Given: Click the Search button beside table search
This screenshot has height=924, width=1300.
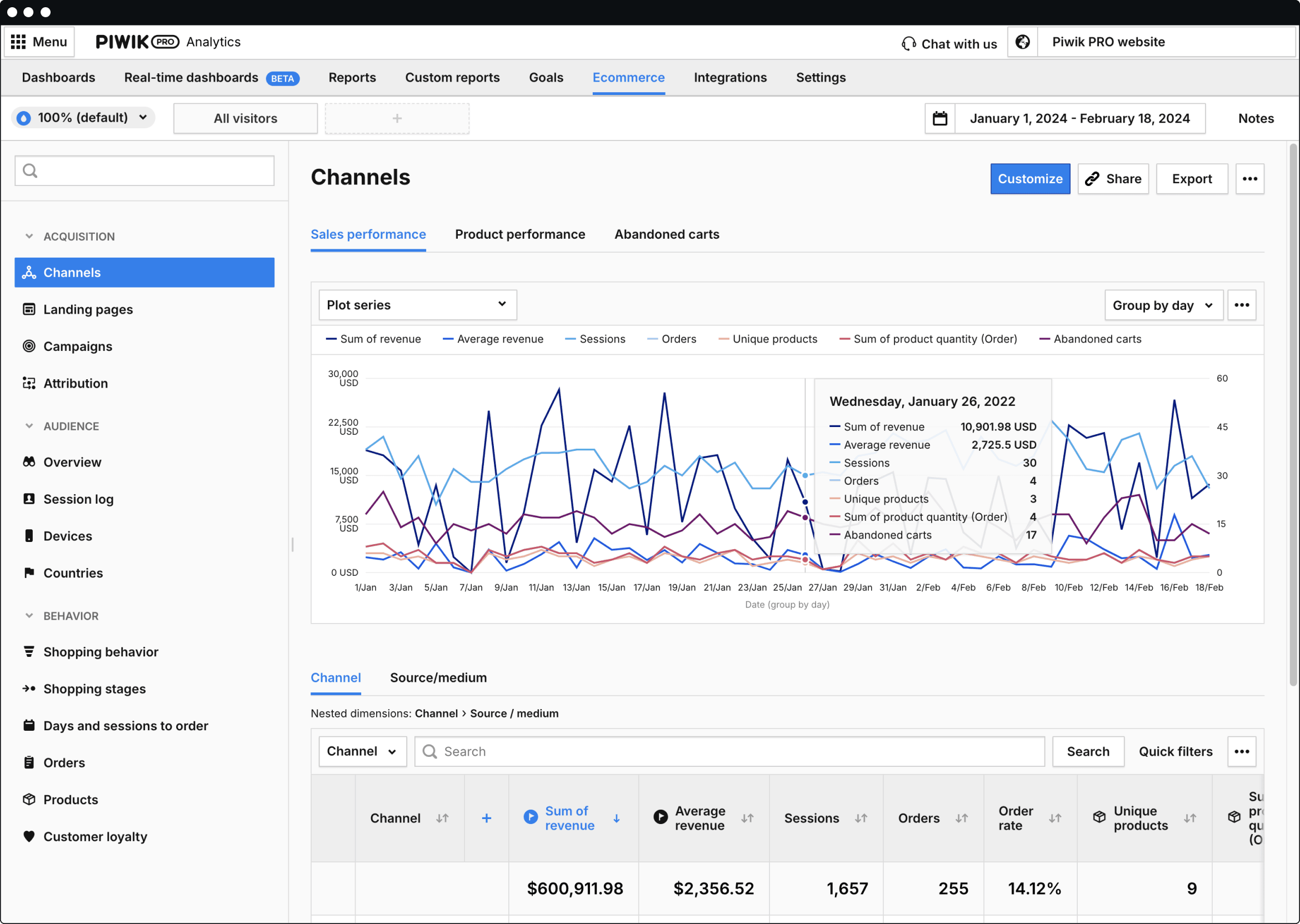Looking at the screenshot, I should click(x=1088, y=752).
